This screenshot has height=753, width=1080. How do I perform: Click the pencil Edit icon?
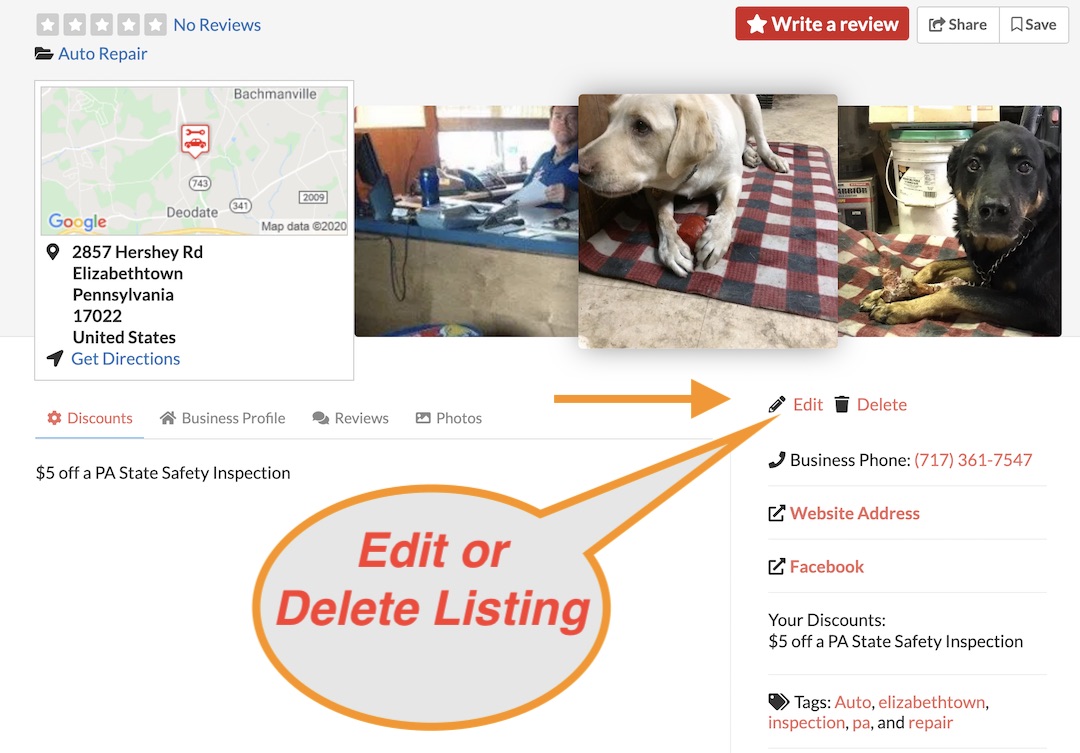pos(777,404)
